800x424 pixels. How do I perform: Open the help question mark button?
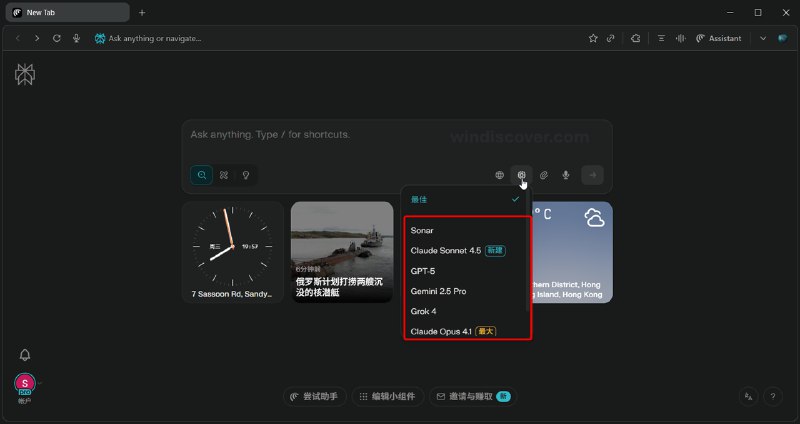pos(773,396)
